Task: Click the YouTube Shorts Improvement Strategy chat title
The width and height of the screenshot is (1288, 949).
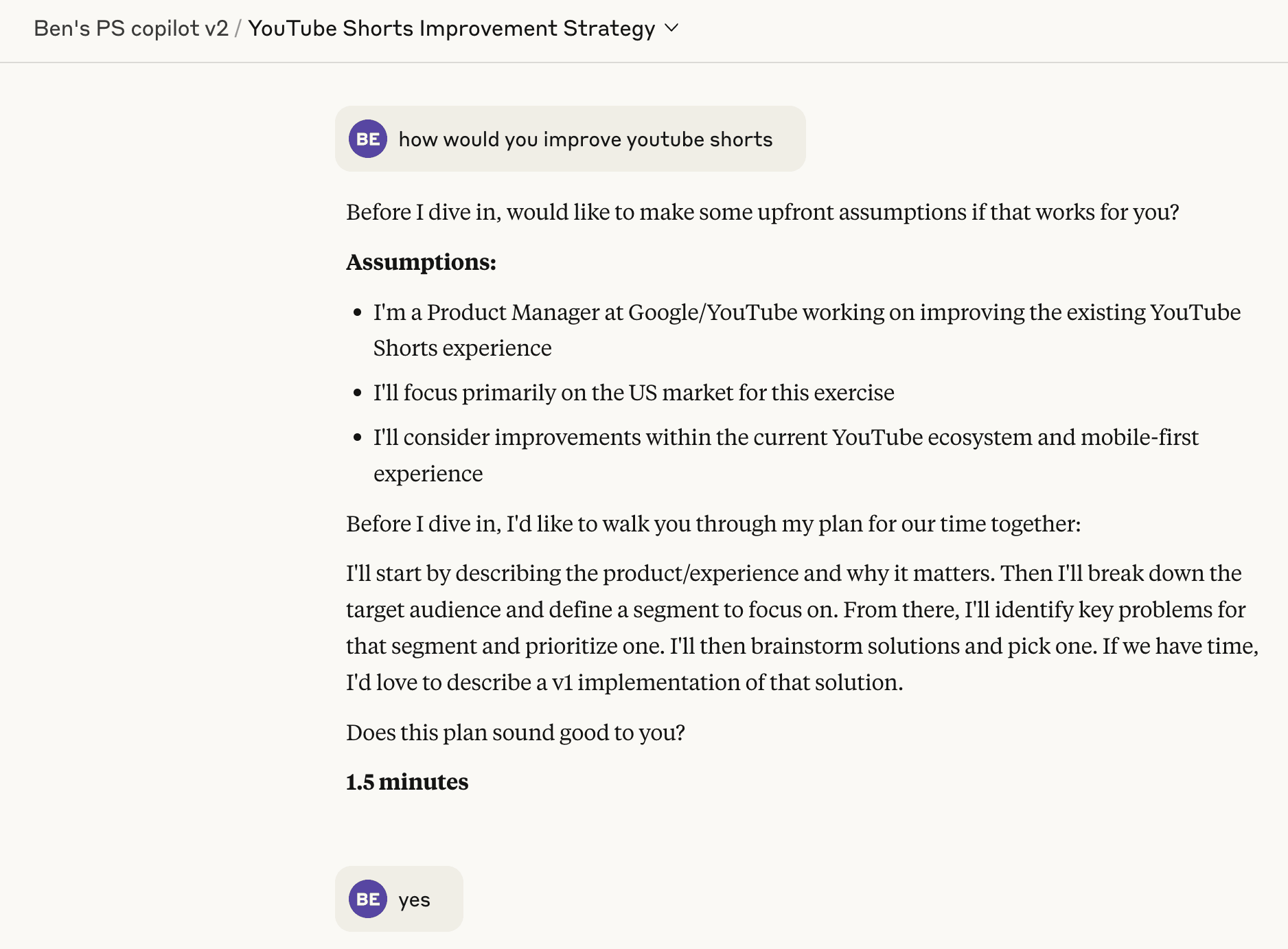Action: pyautogui.click(x=451, y=28)
